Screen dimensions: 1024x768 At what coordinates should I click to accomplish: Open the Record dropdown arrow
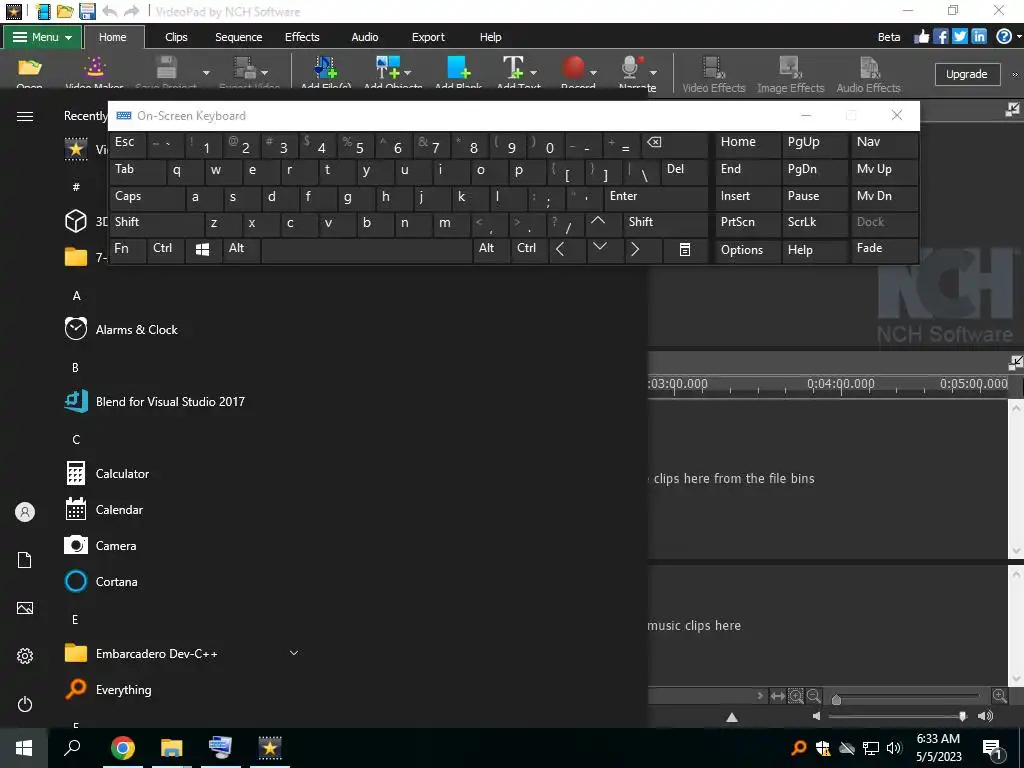tap(593, 72)
